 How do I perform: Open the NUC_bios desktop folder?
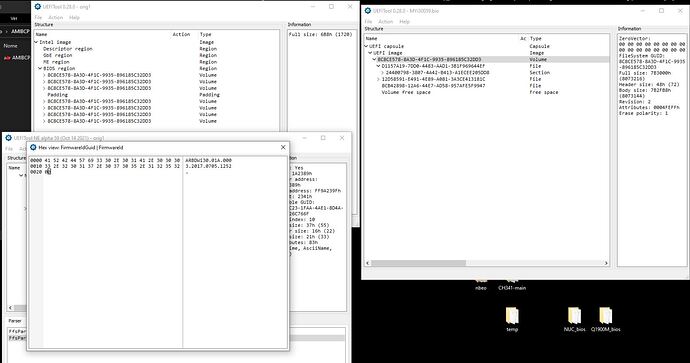tap(574, 319)
